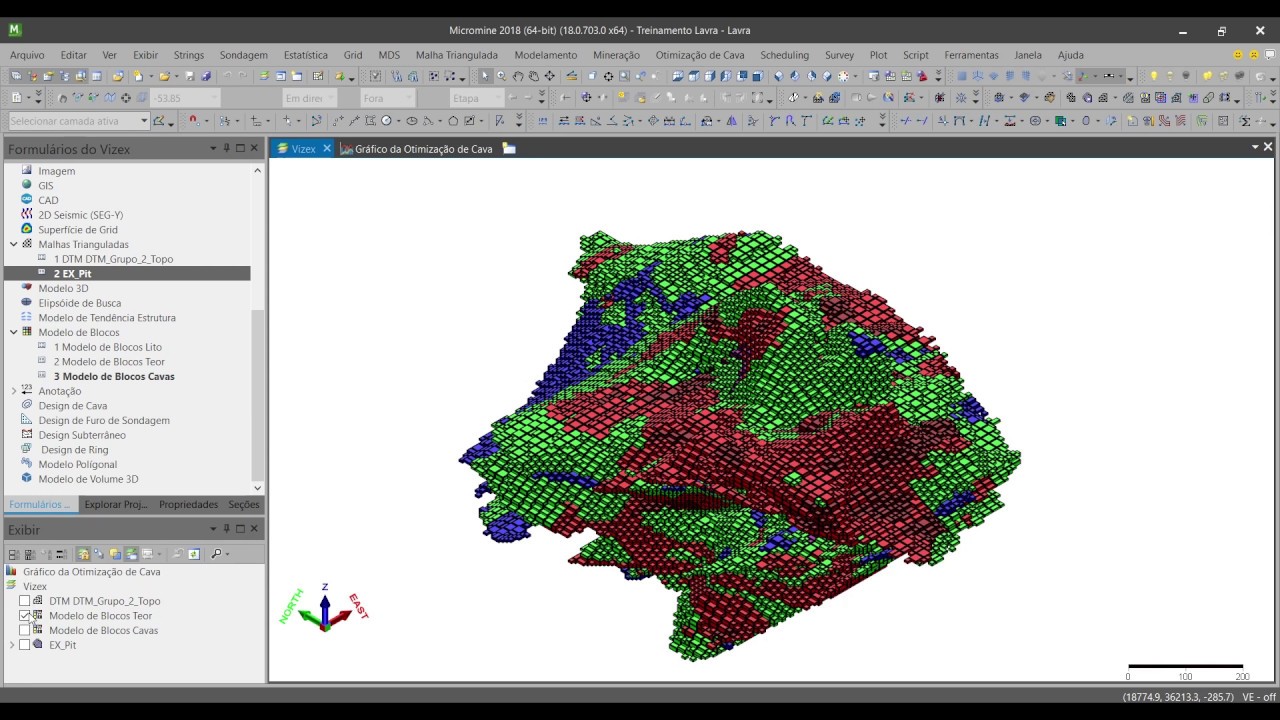
Task: Click the undo arrow in the top toolbar
Action: 228,76
